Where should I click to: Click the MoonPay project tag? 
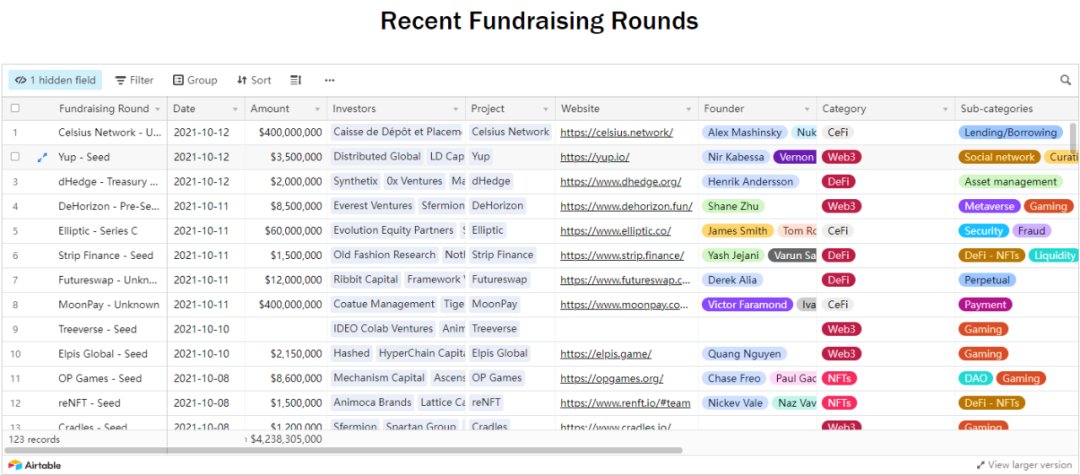coord(495,304)
